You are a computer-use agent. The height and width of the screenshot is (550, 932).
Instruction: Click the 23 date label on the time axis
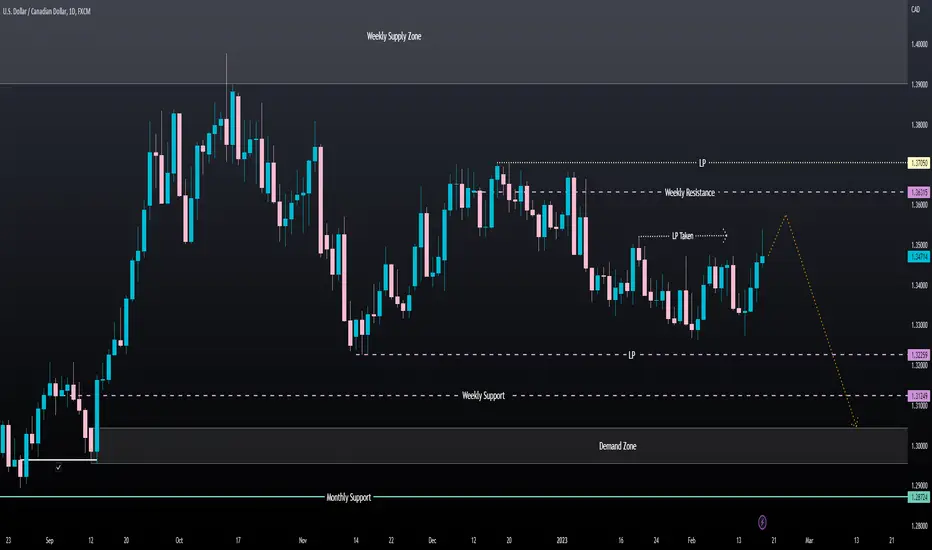tap(8, 540)
